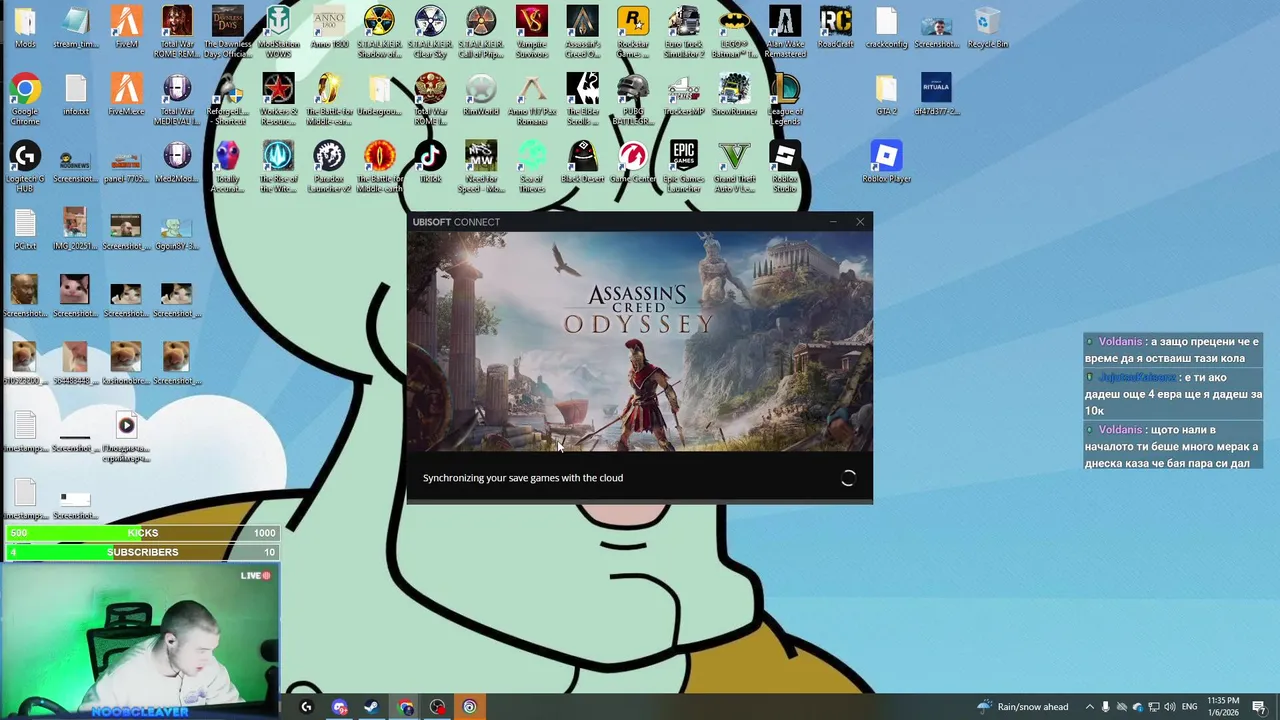
Task: Select the Totally Accurate Battle Simulator icon
Action: [228, 167]
